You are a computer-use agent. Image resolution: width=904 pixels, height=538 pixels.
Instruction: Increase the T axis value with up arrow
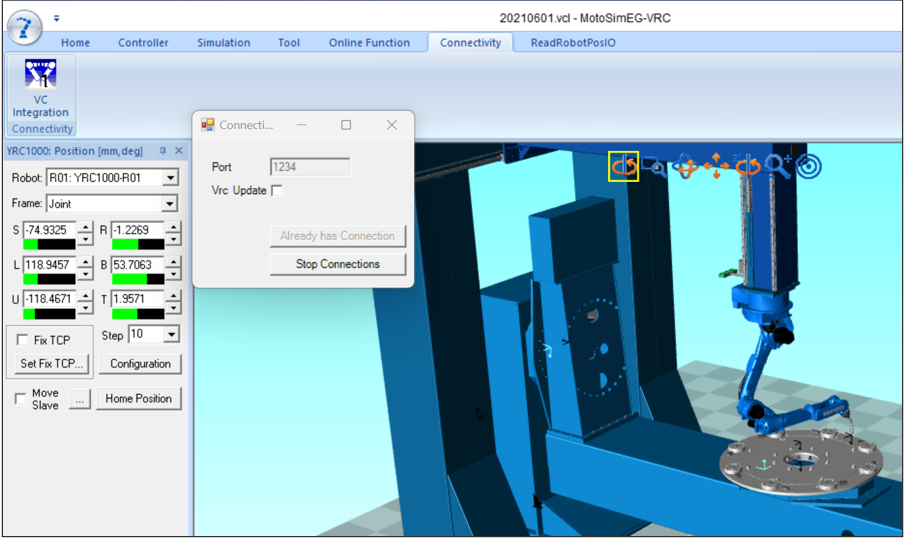tap(173, 295)
